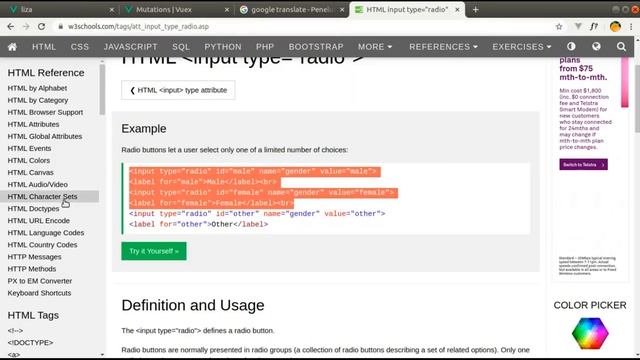Open HTML by Category link

[x=38, y=100]
